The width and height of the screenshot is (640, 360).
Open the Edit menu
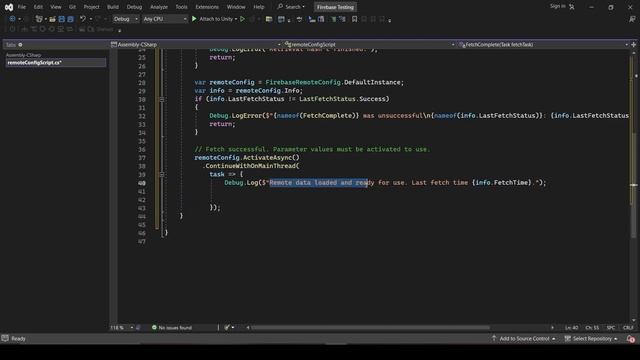pos(38,7)
